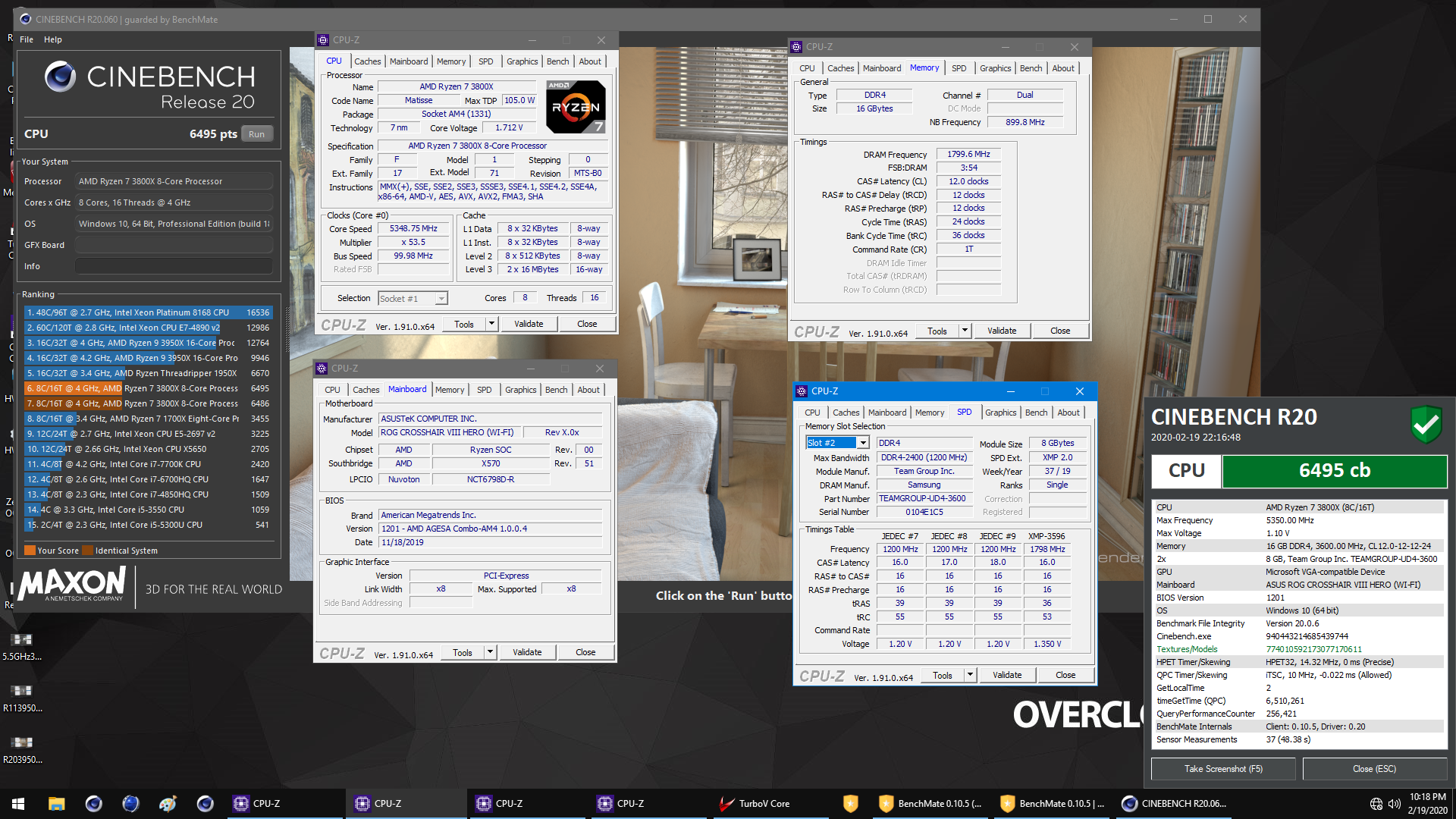1456x819 pixels.
Task: Click Tools button in CPU-Z CPU window
Action: (x=464, y=324)
